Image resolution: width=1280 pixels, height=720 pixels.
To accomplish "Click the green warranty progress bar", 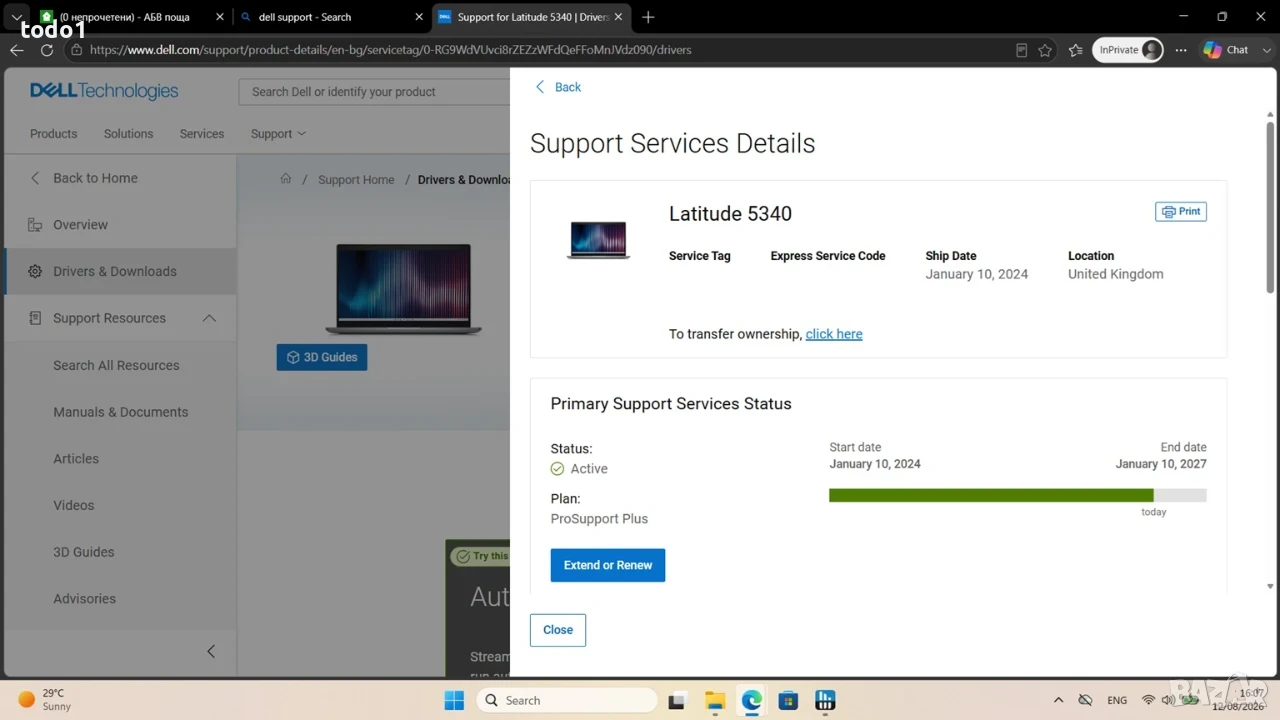I will (x=991, y=495).
